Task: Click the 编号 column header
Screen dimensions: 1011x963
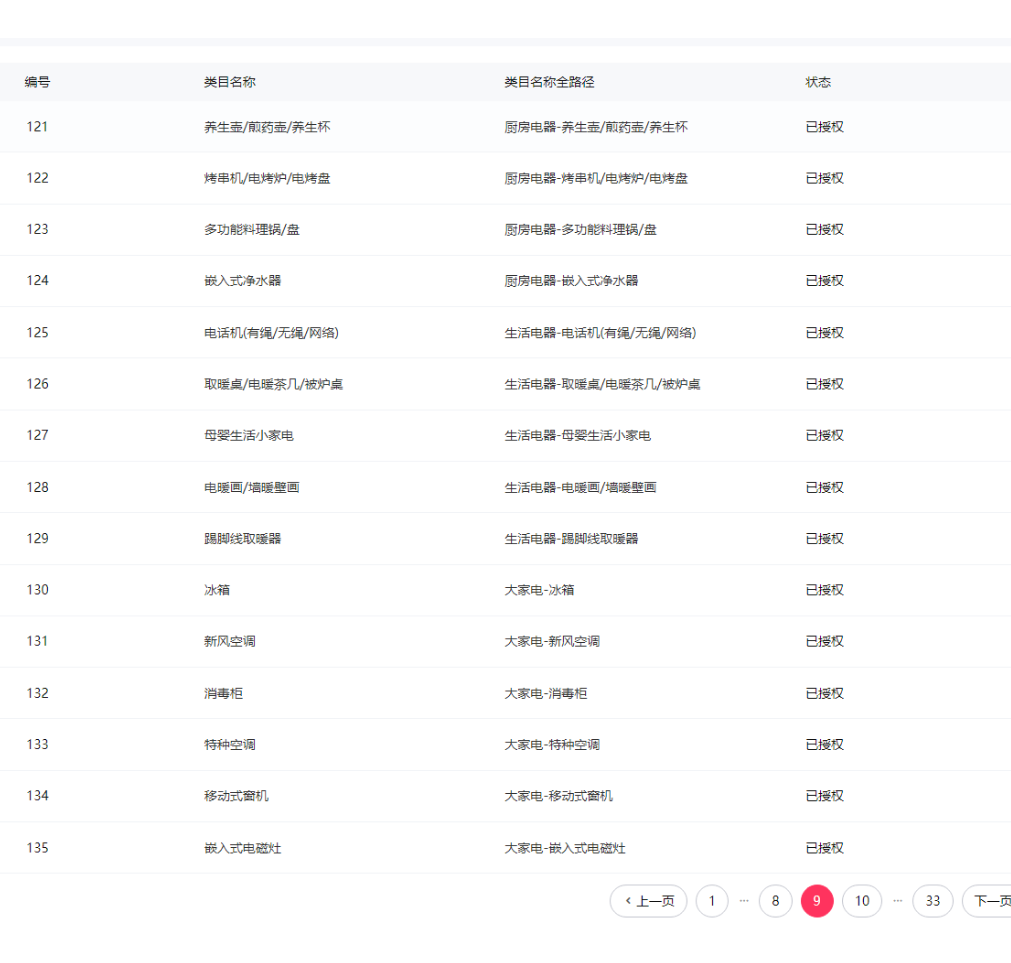Action: pyautogui.click(x=38, y=82)
